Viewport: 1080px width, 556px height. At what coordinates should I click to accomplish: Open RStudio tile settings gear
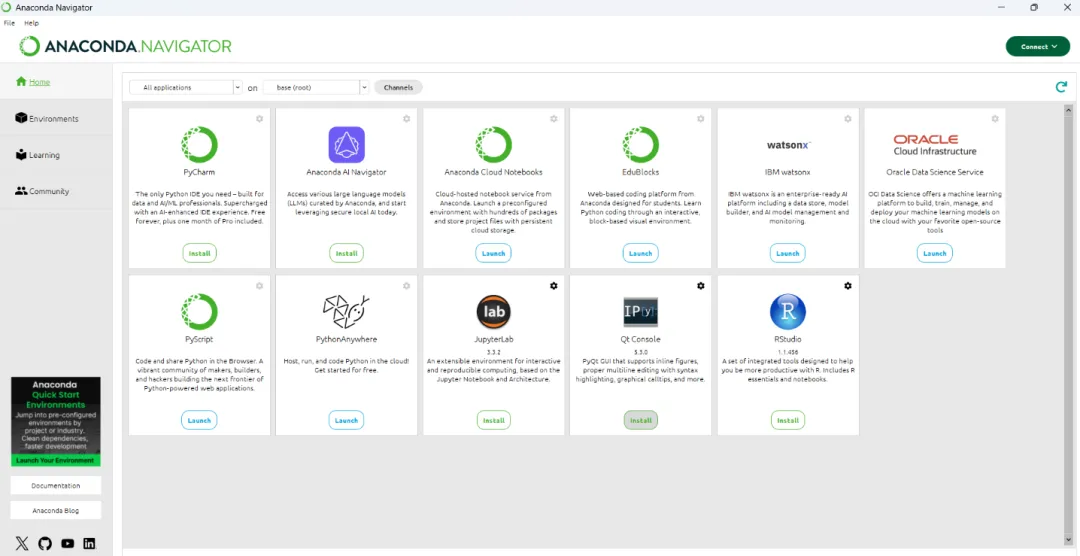[x=848, y=285]
